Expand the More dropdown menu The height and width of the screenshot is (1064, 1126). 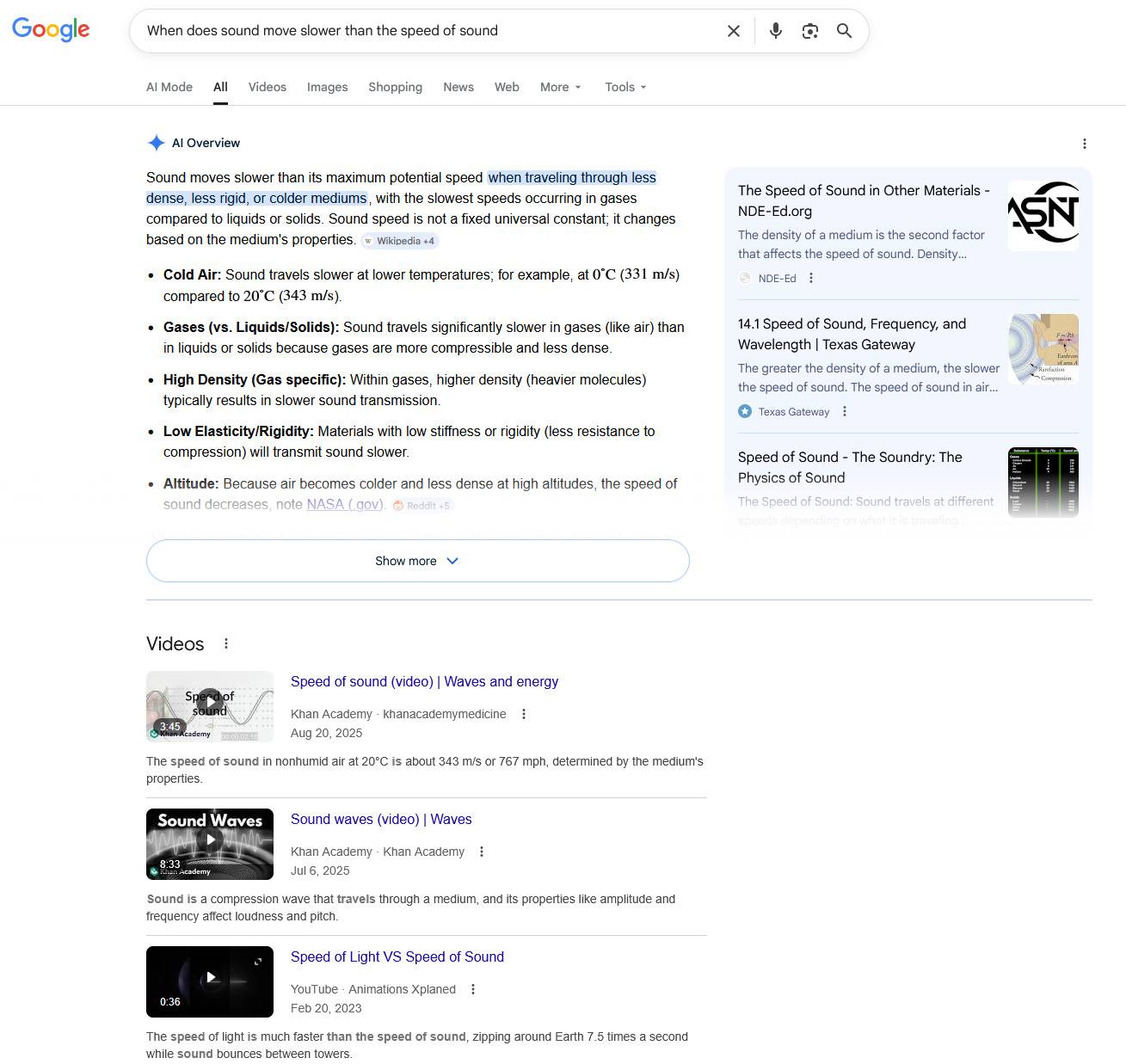tap(561, 87)
